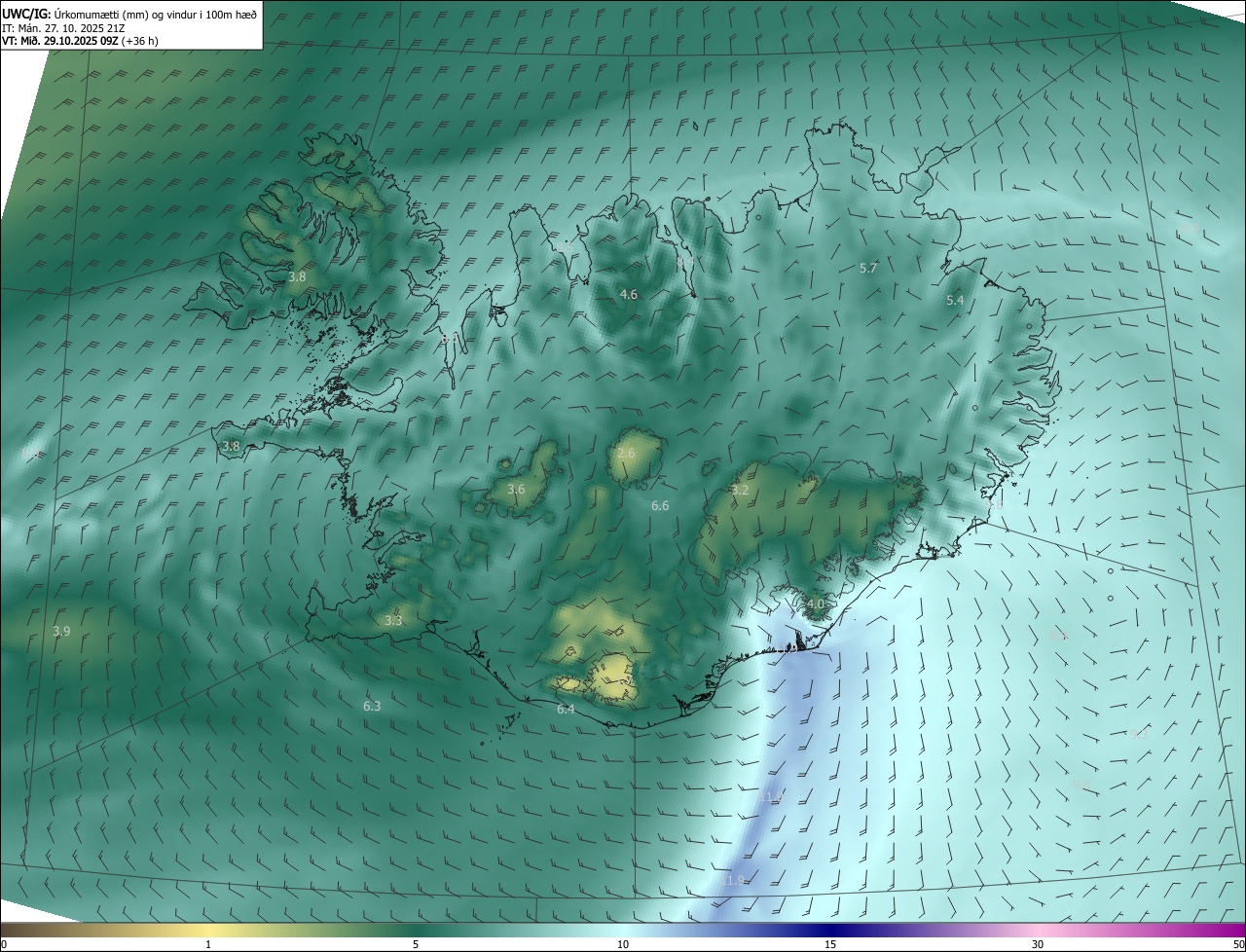Click the 3.9 value over the western ocean
This screenshot has height=952, width=1246.
click(61, 632)
